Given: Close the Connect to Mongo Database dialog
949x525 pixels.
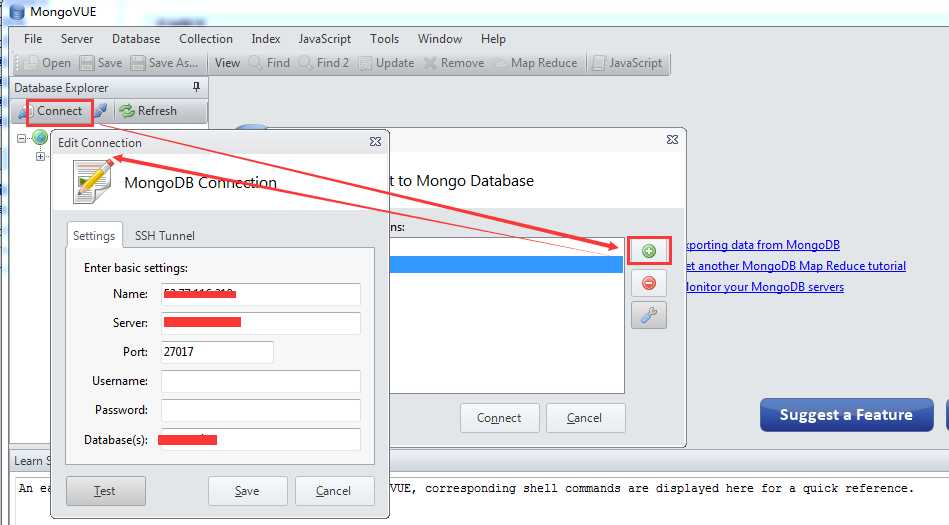Looking at the screenshot, I should pos(672,139).
